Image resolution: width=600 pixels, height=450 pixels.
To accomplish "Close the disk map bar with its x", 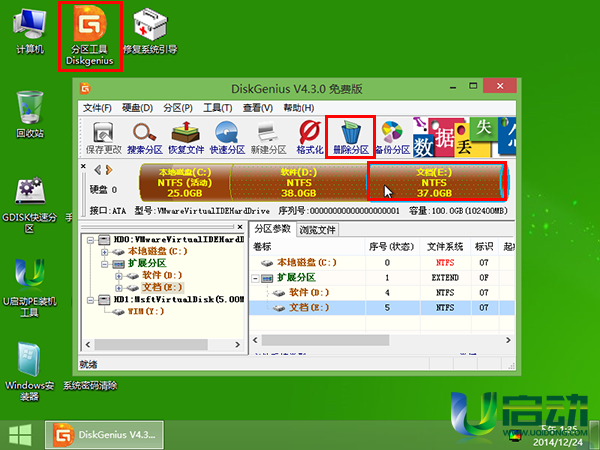I will click(x=83, y=166).
